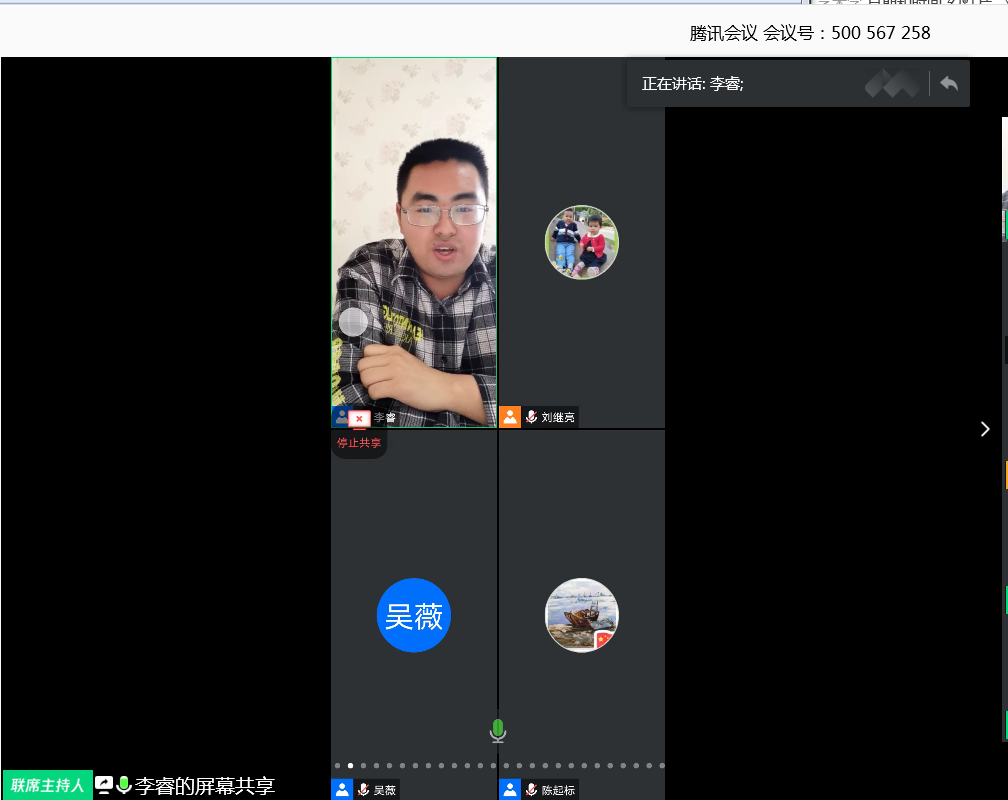This screenshot has height=800, width=1008.
Task: Click the name label 陈起标
Action: [x=558, y=790]
